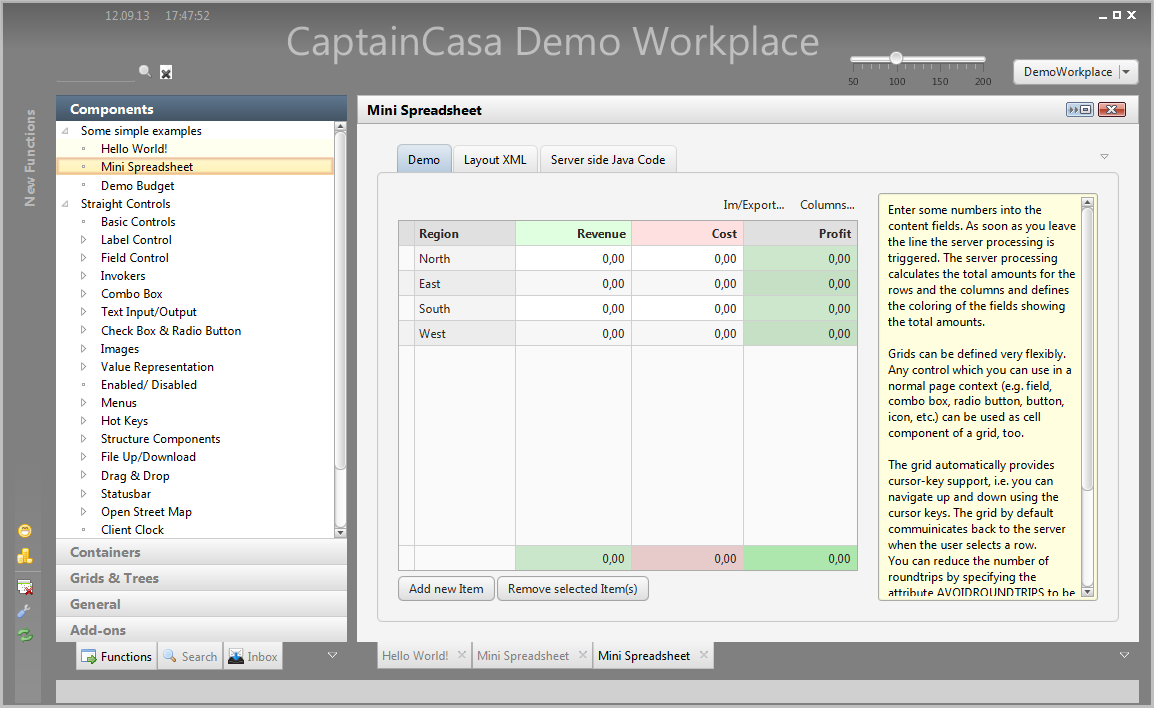Expand the Grids & Trees section
The height and width of the screenshot is (708, 1154).
click(x=114, y=578)
